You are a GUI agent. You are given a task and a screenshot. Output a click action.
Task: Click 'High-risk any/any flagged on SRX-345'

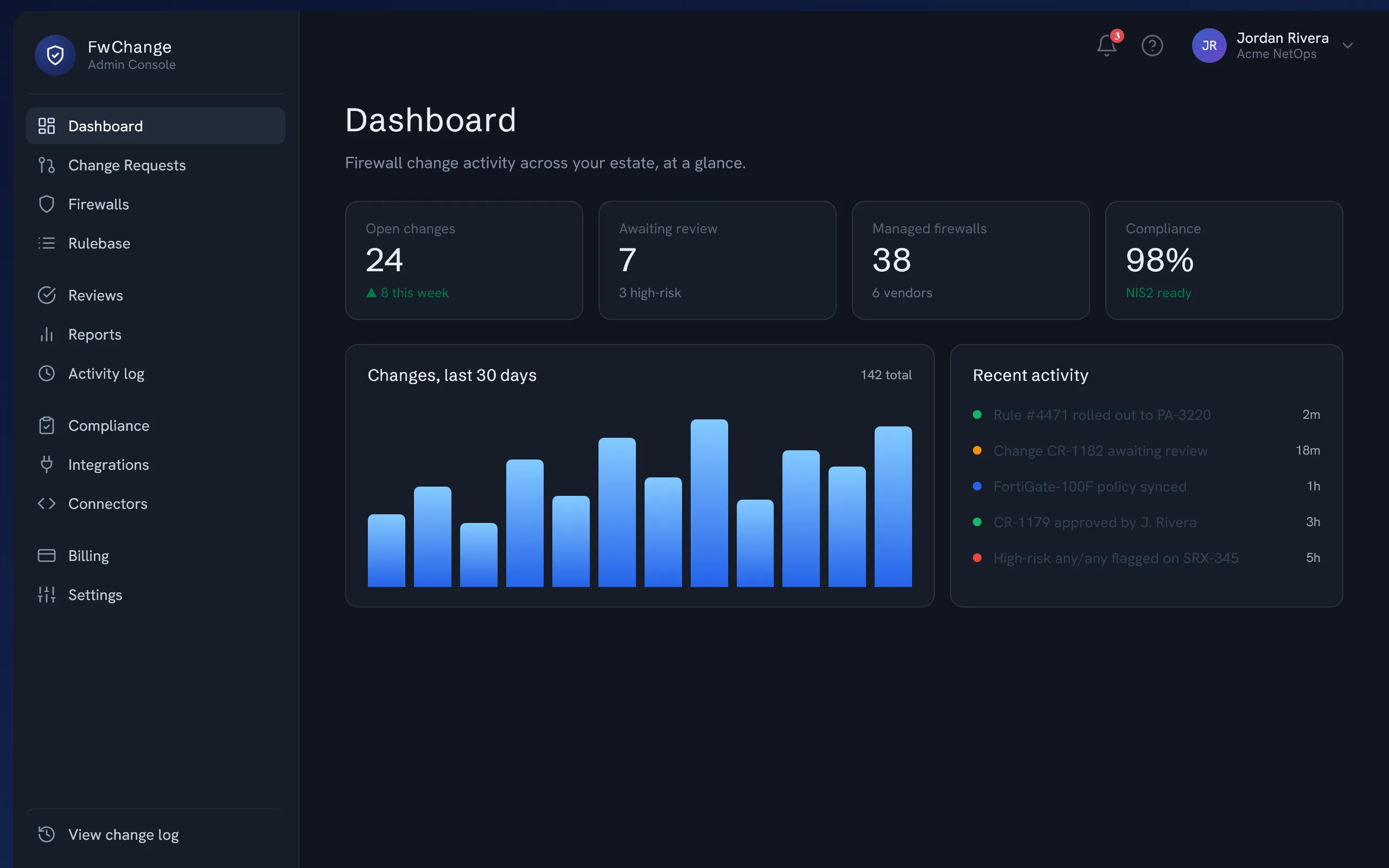pos(1116,558)
